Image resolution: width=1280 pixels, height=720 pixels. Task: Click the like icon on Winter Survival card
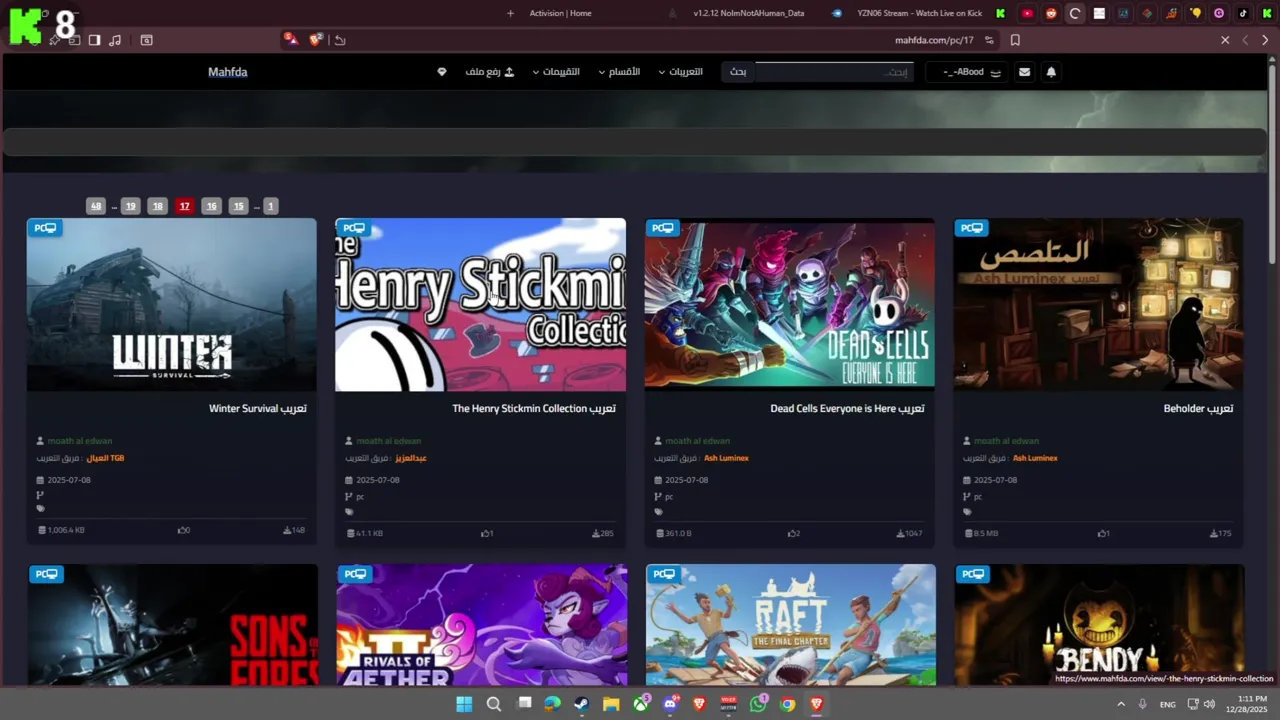click(181, 530)
